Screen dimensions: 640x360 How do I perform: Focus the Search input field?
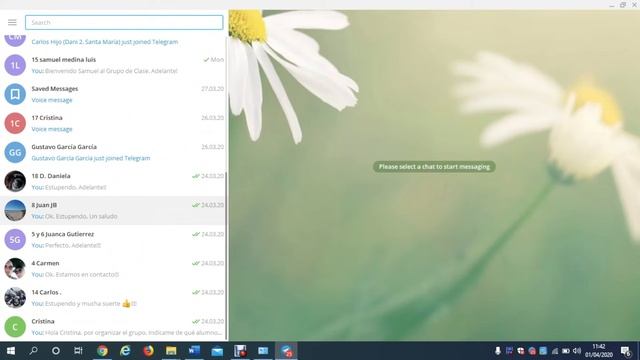tap(124, 22)
